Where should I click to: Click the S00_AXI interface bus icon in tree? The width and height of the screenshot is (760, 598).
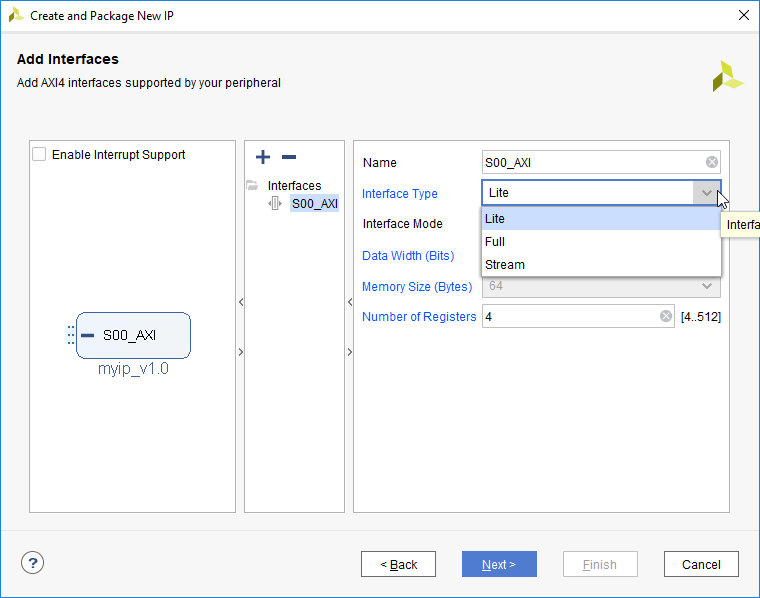coord(276,203)
